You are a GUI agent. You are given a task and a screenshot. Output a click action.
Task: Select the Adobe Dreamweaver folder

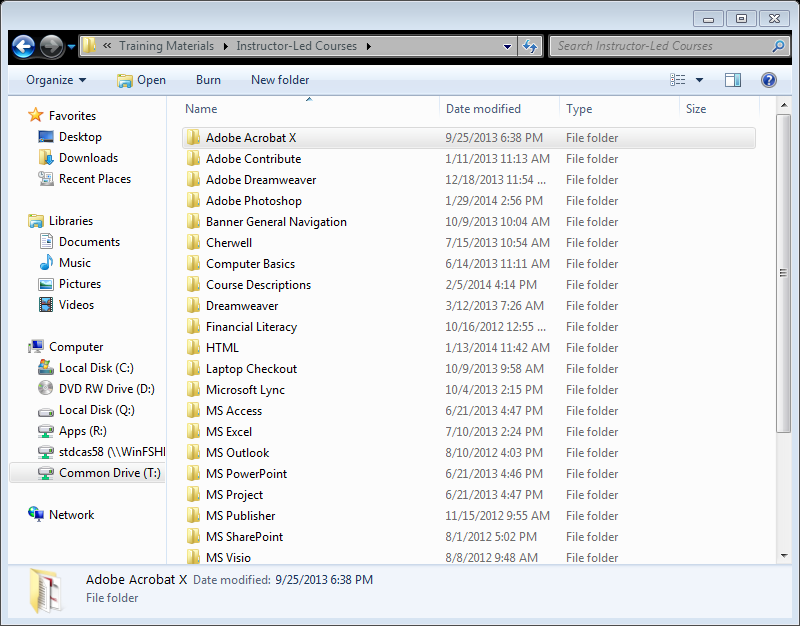coord(261,180)
